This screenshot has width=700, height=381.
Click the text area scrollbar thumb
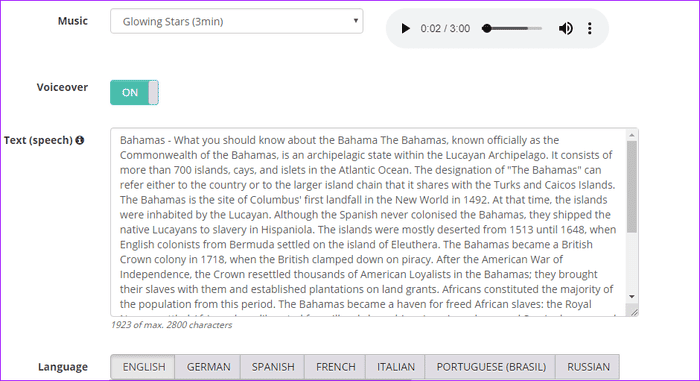(632, 187)
